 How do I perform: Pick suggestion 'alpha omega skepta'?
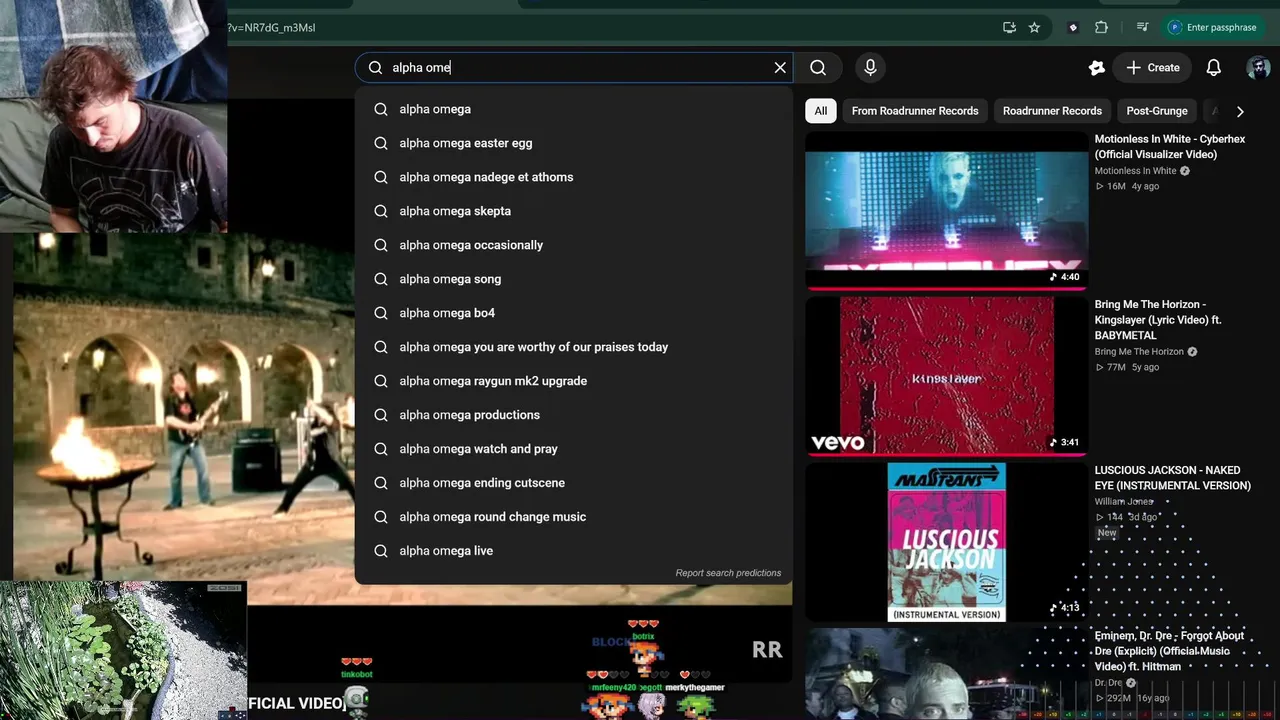click(x=573, y=211)
